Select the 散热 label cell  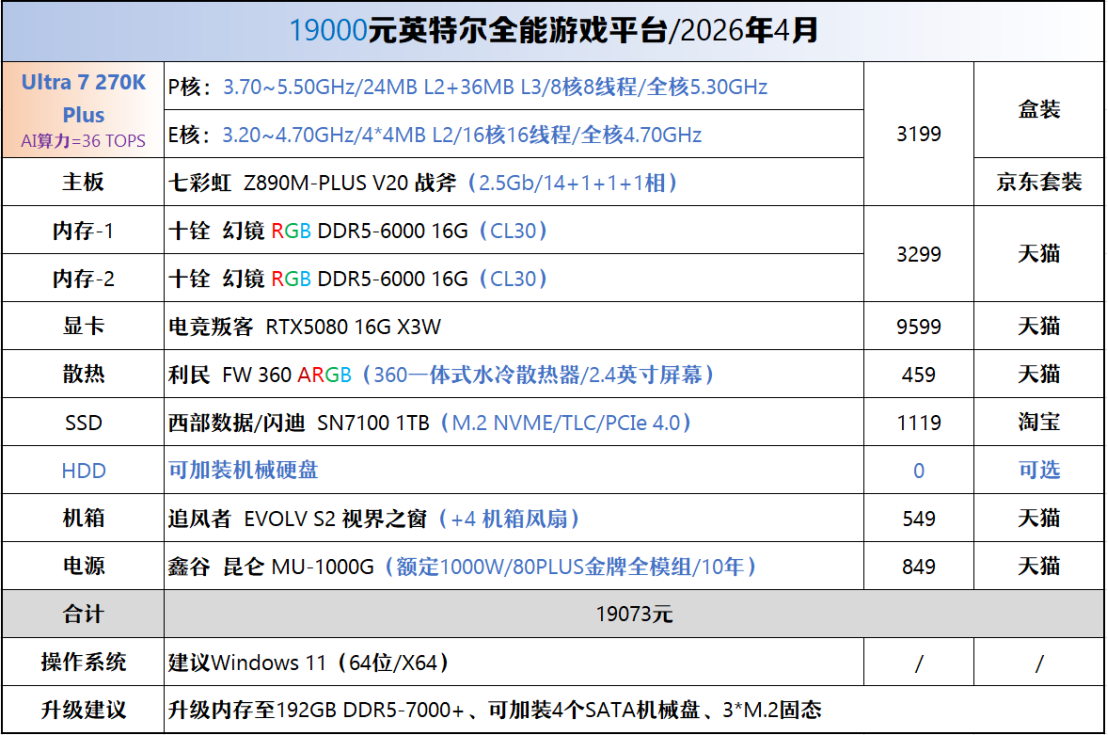83,374
